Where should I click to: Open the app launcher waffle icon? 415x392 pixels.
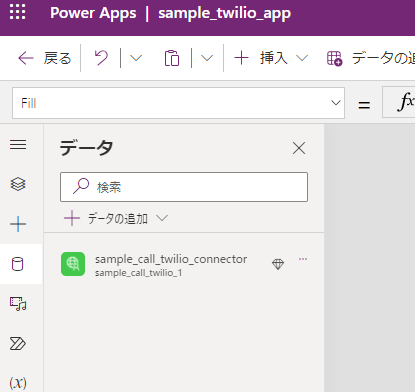pos(17,12)
